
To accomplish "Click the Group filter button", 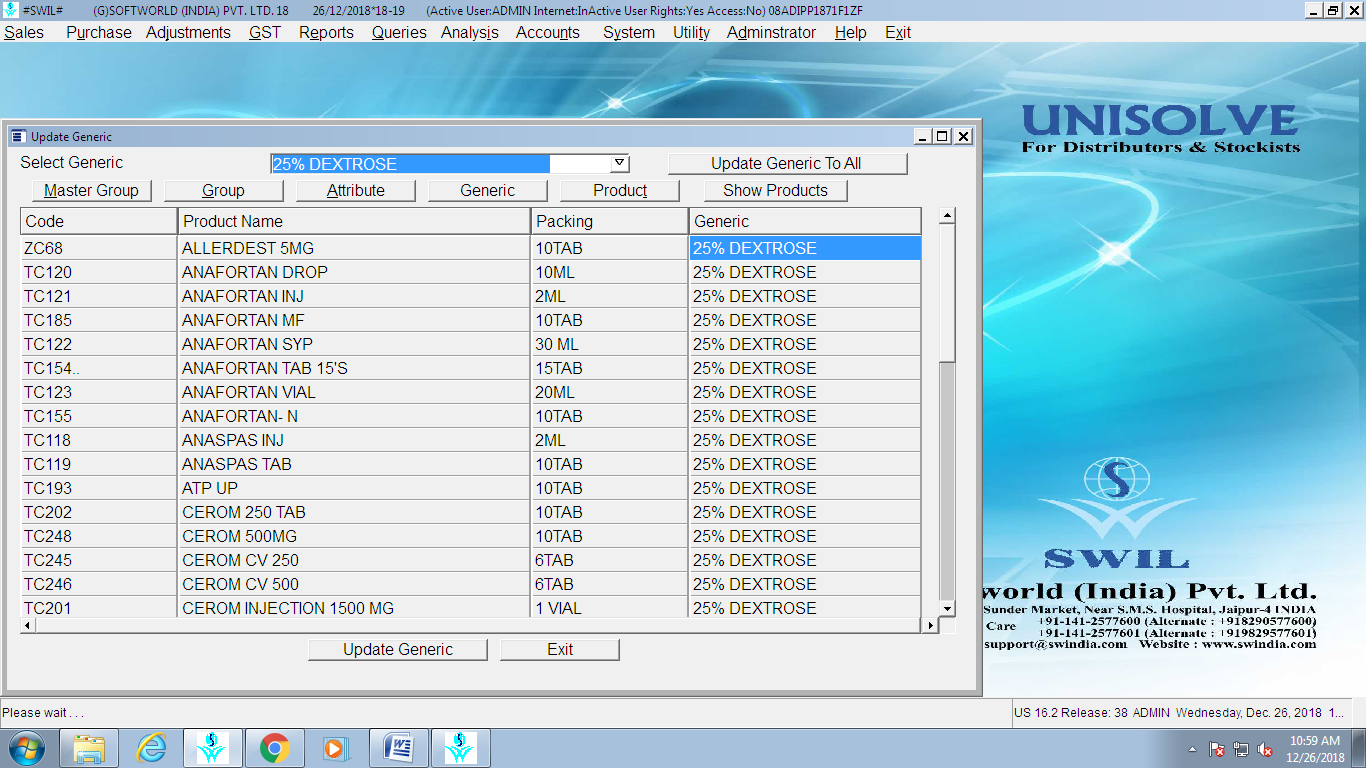I will [223, 190].
